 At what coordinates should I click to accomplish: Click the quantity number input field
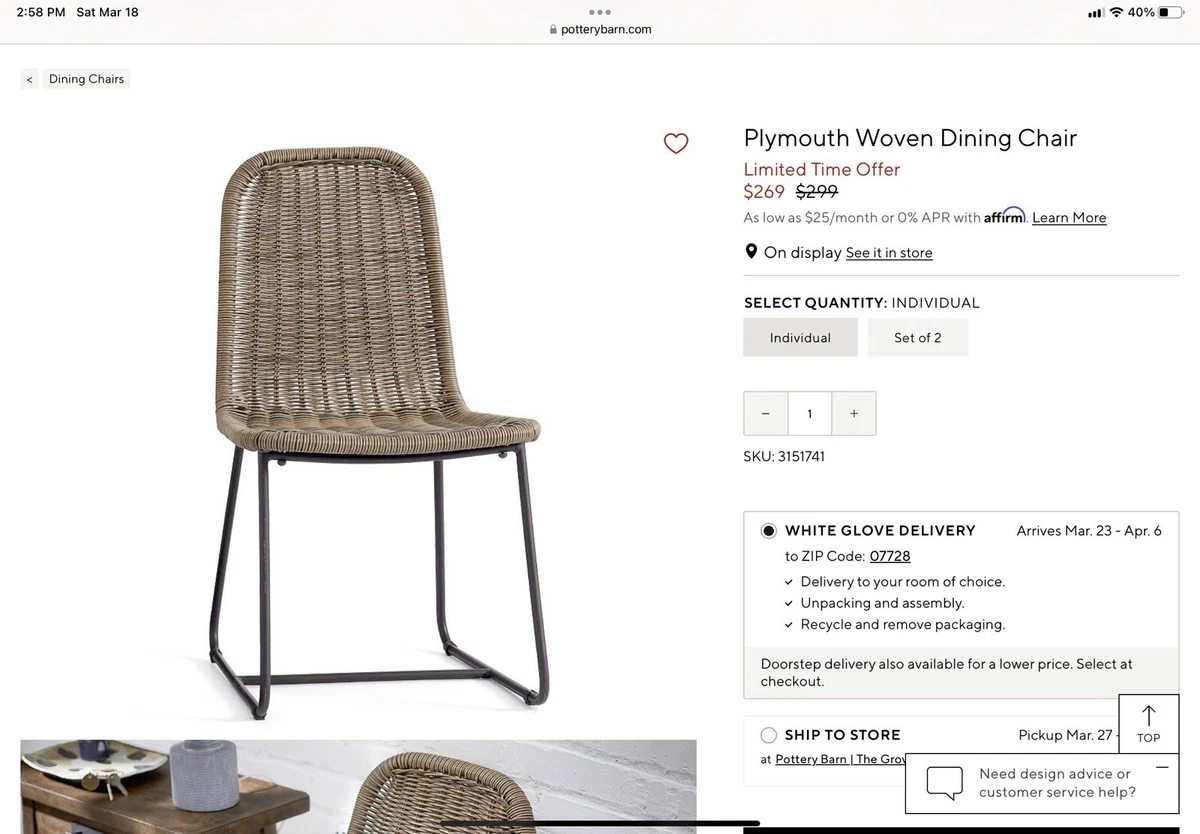810,413
